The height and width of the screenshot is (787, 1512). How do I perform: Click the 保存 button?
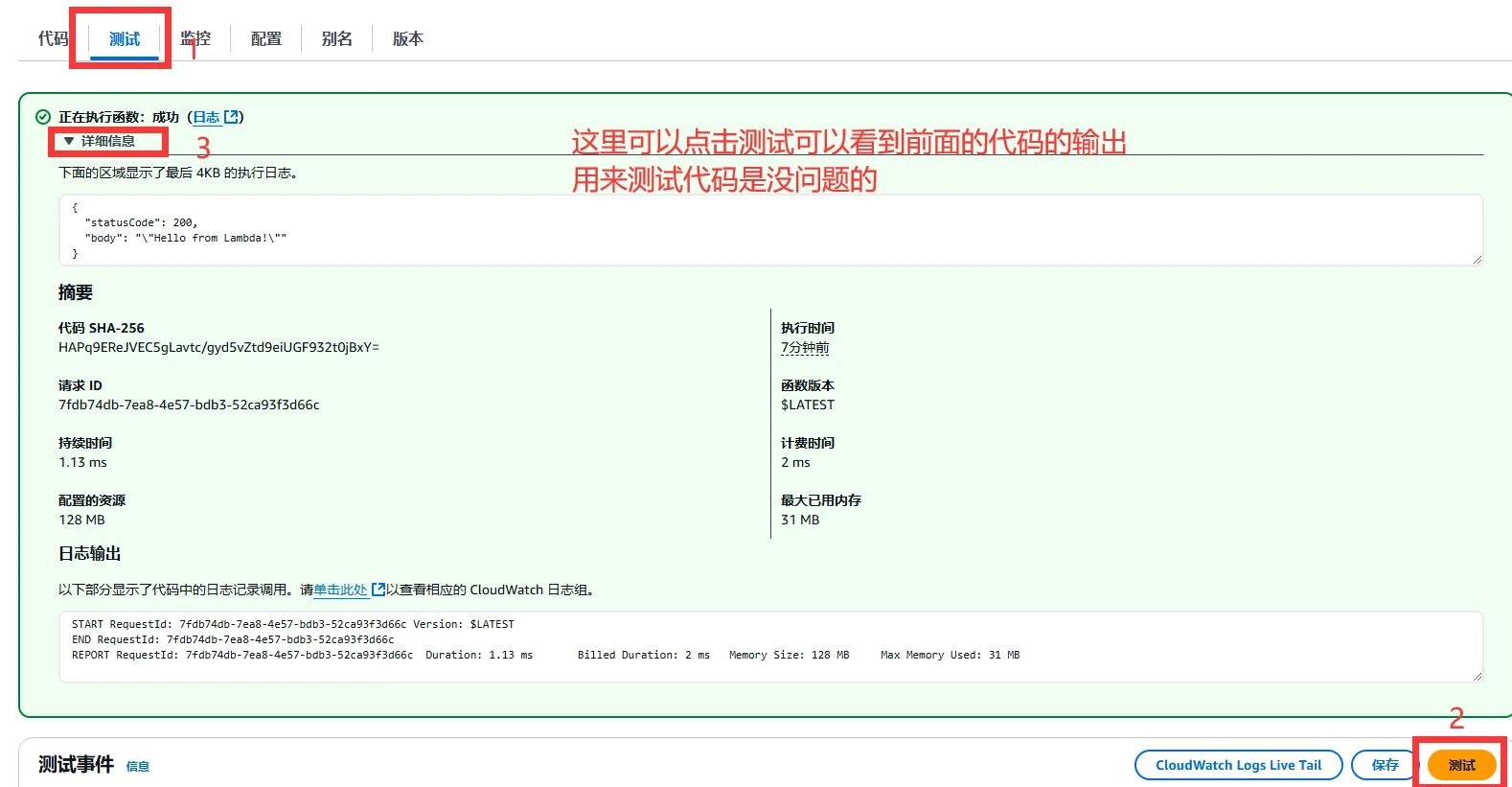[1385, 765]
